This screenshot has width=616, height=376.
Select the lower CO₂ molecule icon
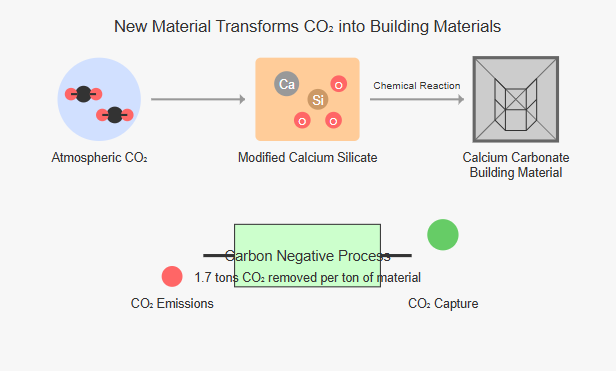(x=115, y=115)
